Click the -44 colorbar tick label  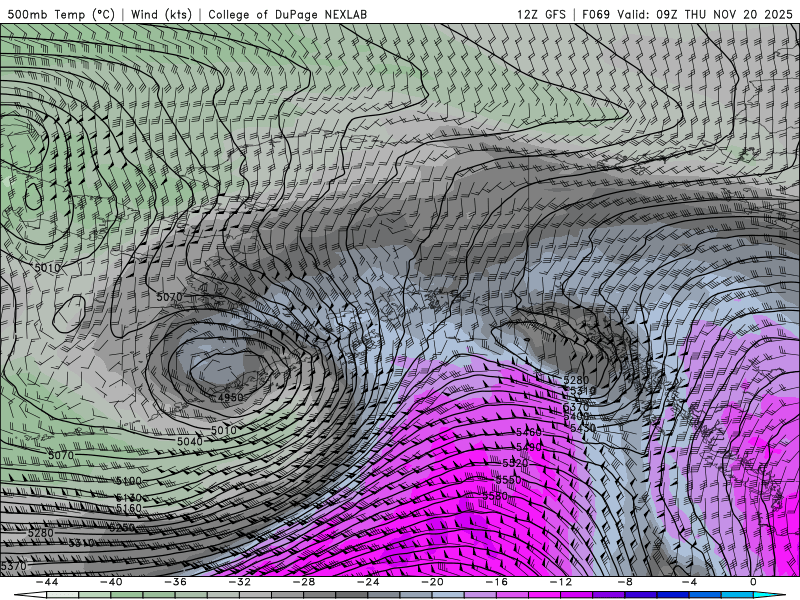tap(47, 582)
